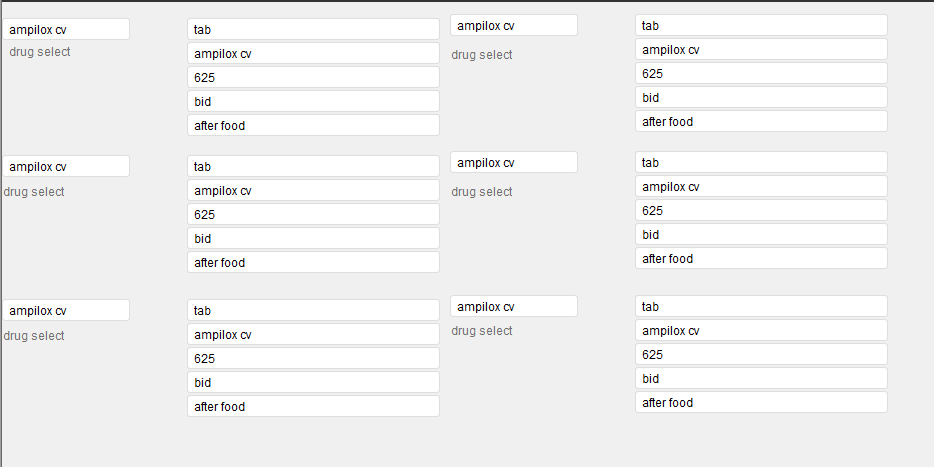The width and height of the screenshot is (934, 467).
Task: Click the '625' field in middle-right group
Action: tap(761, 211)
